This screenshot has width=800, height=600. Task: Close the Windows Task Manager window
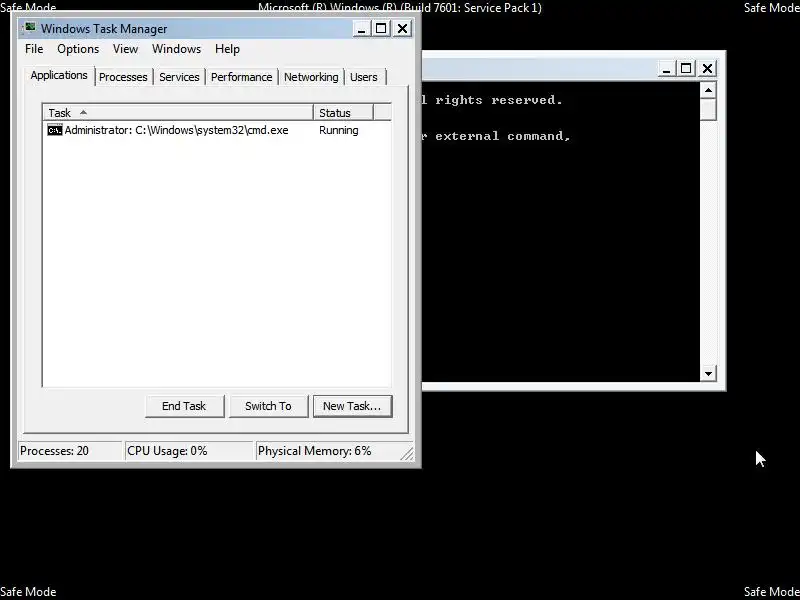[403, 29]
